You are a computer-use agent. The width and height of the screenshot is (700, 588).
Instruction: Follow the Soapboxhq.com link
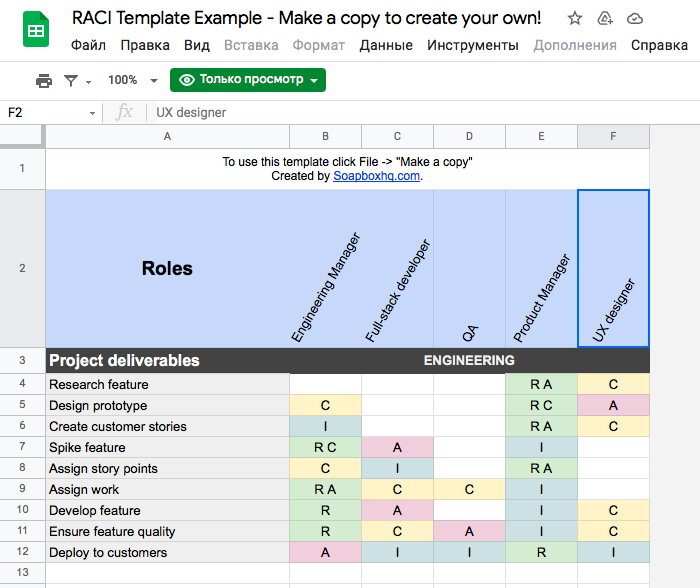(376, 176)
